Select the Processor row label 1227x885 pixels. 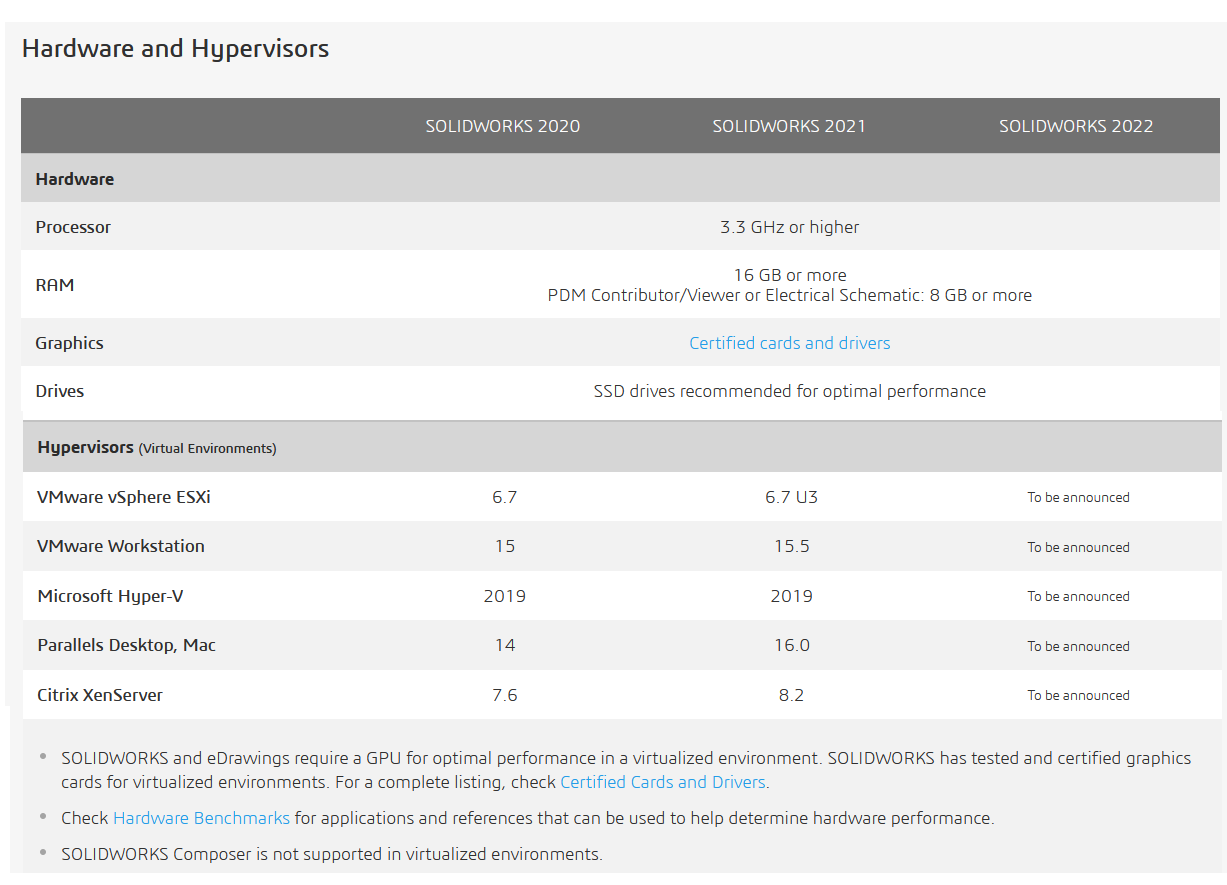pyautogui.click(x=73, y=227)
